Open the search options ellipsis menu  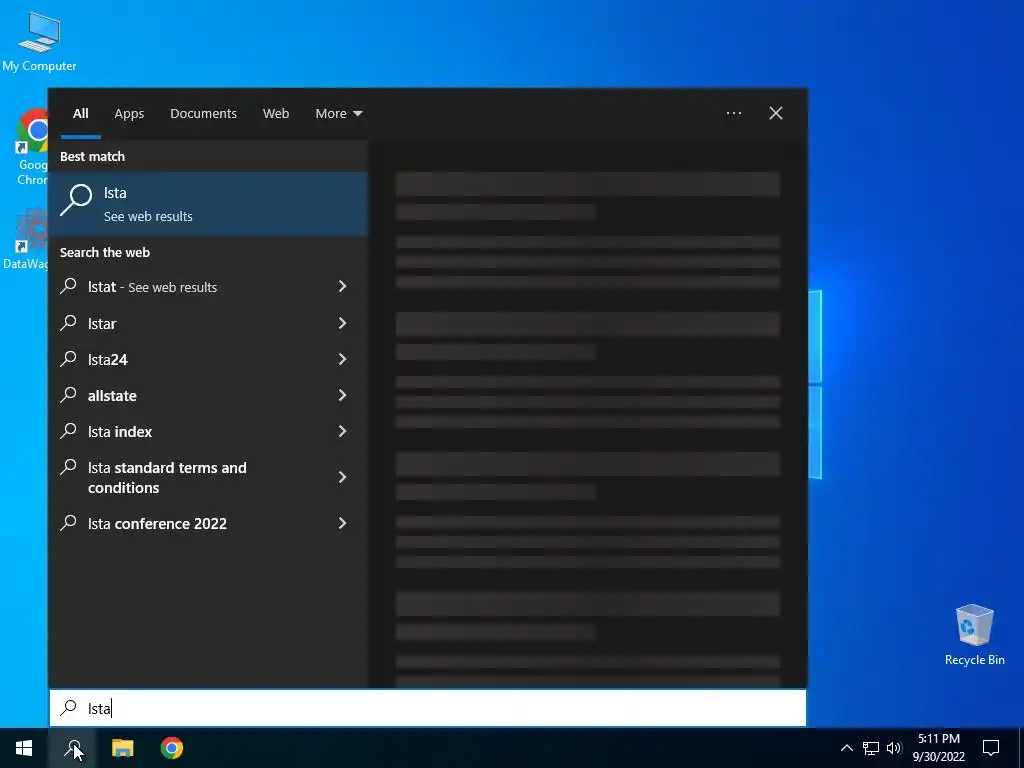pyautogui.click(x=733, y=113)
